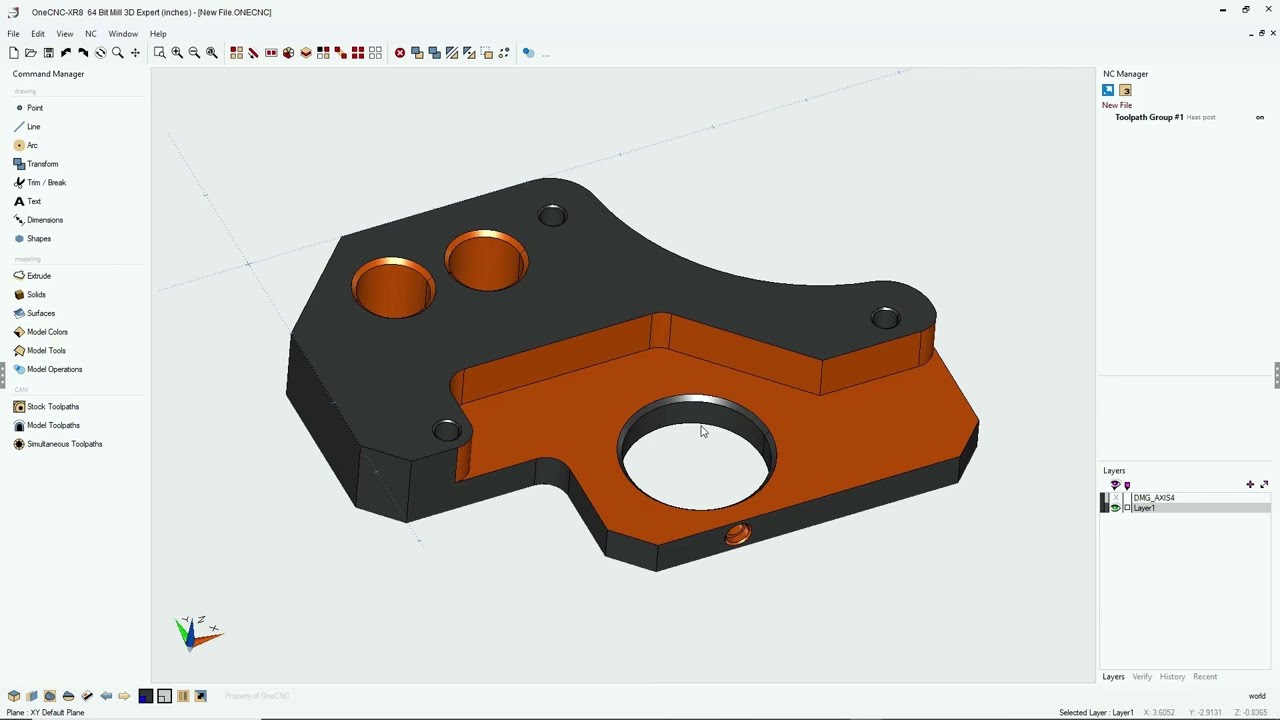Screen dimensions: 1280x720
Task: Click the Save floppy disk icon
Action: pyautogui.click(x=48, y=53)
